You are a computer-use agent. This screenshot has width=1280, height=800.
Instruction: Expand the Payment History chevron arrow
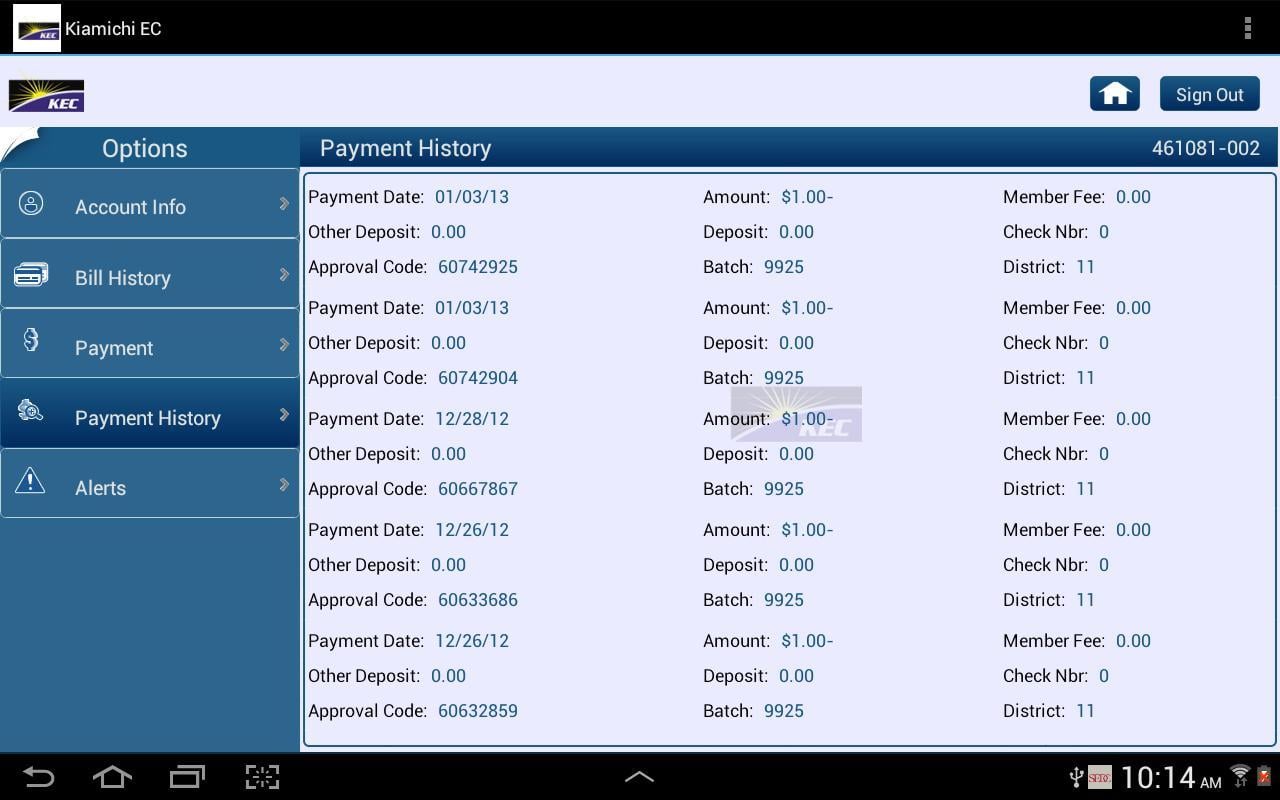pyautogui.click(x=284, y=414)
